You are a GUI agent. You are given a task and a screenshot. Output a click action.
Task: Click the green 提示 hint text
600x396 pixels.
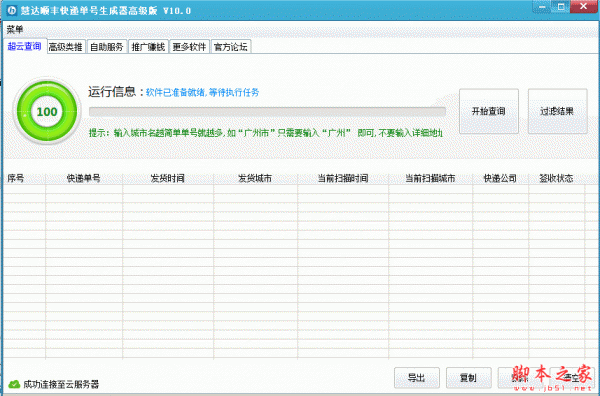[266, 133]
